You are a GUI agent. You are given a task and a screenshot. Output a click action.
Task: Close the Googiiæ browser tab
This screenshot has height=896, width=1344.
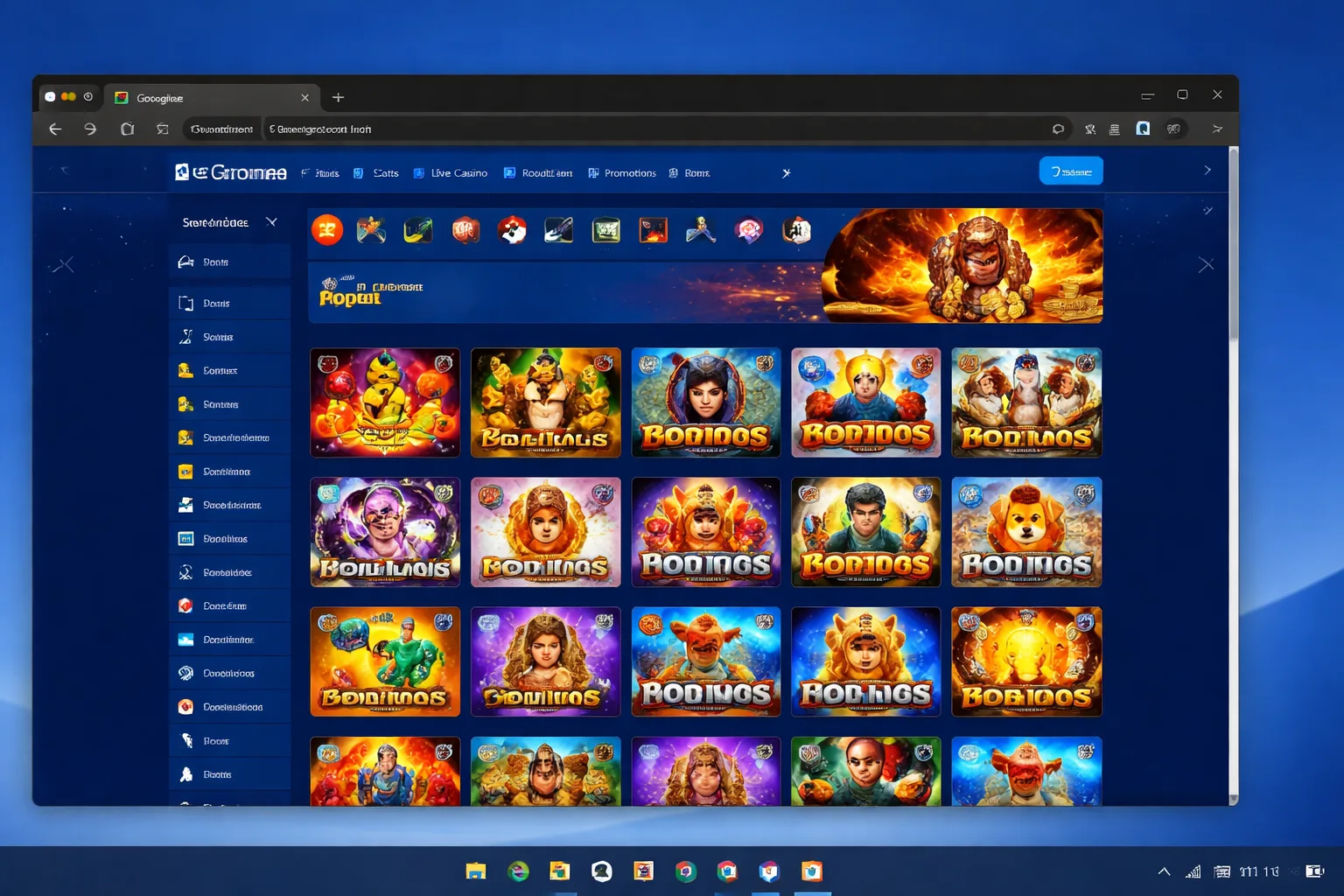[x=304, y=98]
